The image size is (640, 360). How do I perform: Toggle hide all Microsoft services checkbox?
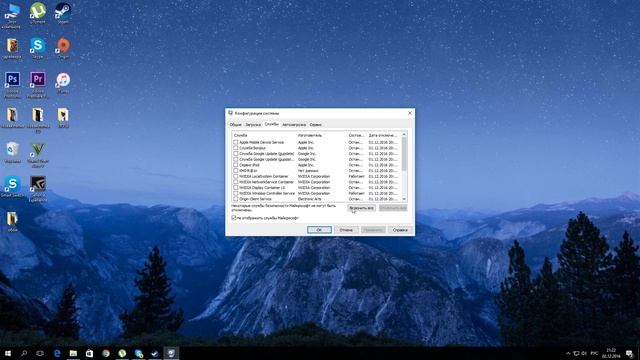(x=234, y=218)
